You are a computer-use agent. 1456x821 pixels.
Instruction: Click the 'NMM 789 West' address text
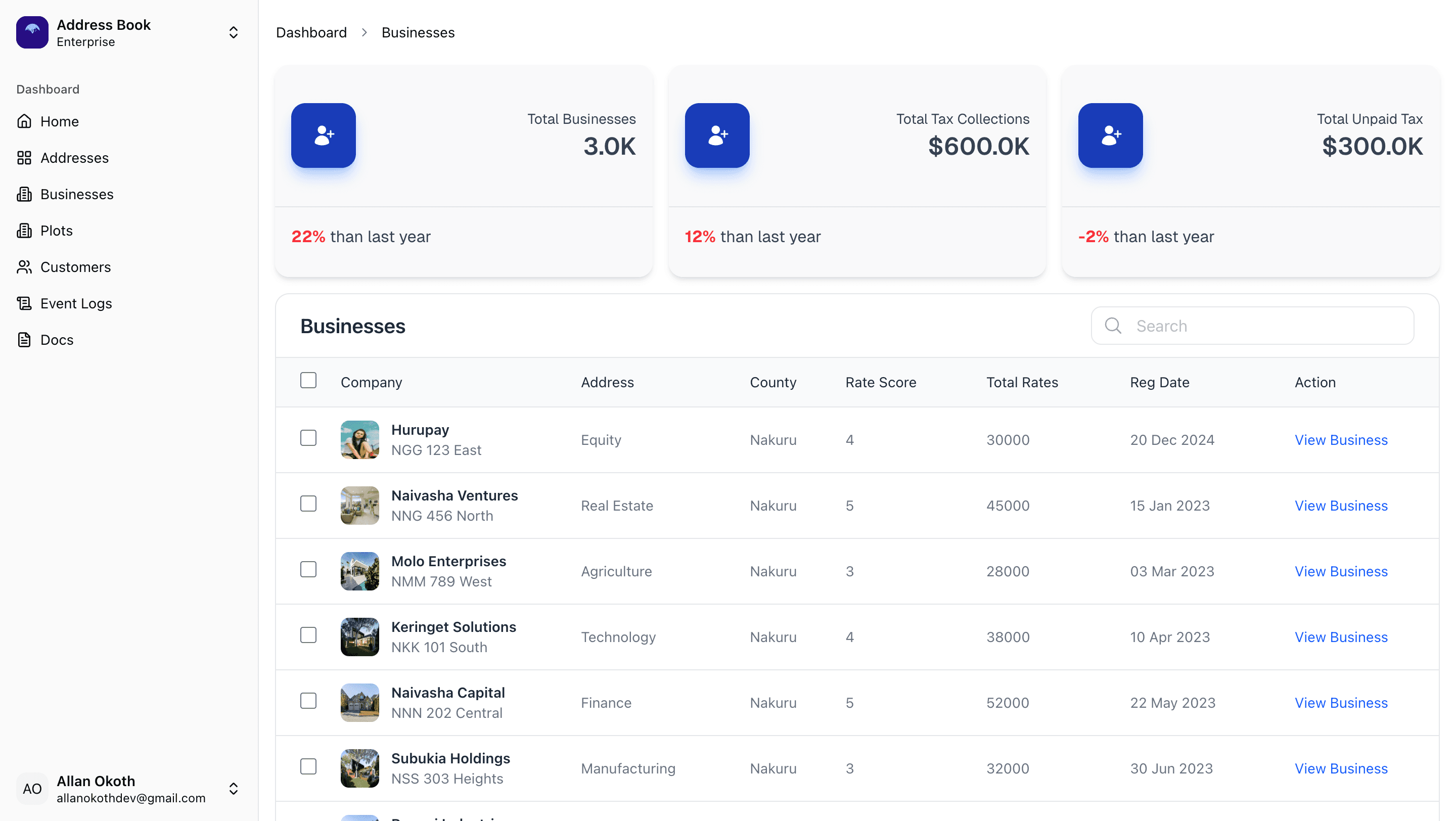(x=441, y=581)
